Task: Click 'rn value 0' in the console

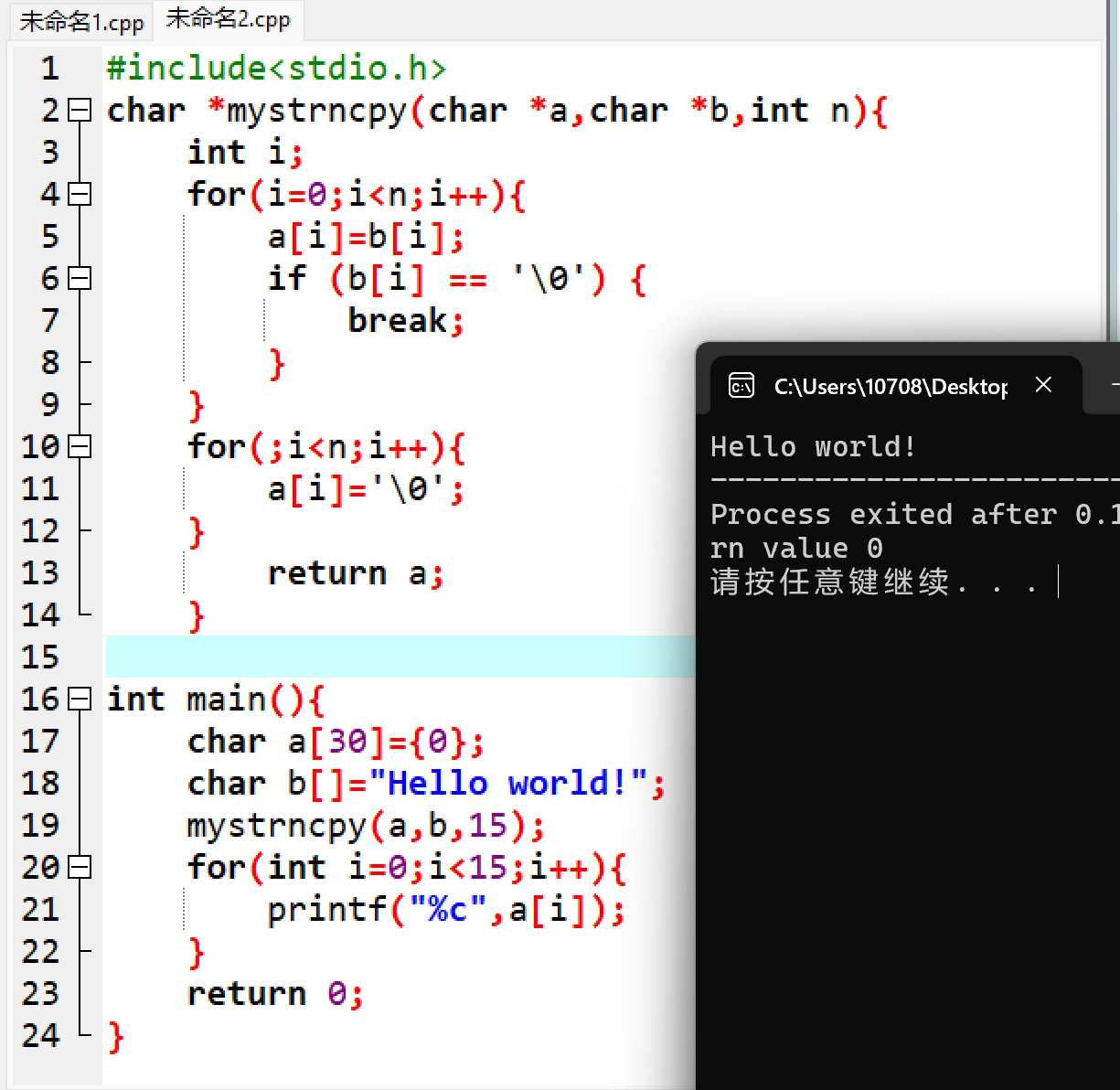Action: [796, 548]
